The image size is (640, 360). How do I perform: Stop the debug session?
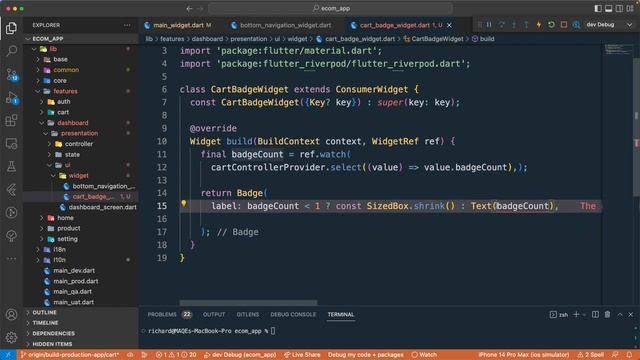pos(564,25)
